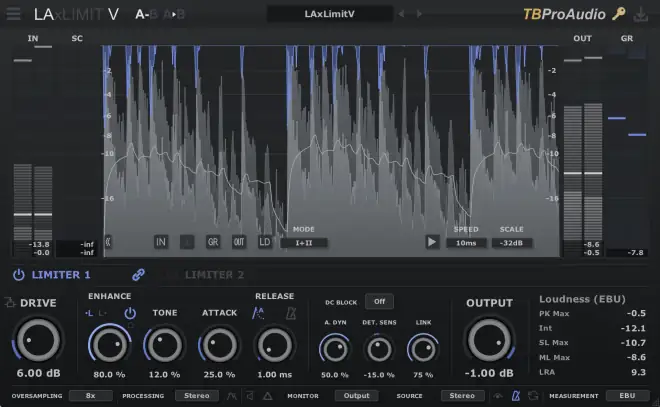Screen dimensions: 660x407
Task: Toggle the Limiter 1 power icon
Action: pyautogui.click(x=19, y=275)
